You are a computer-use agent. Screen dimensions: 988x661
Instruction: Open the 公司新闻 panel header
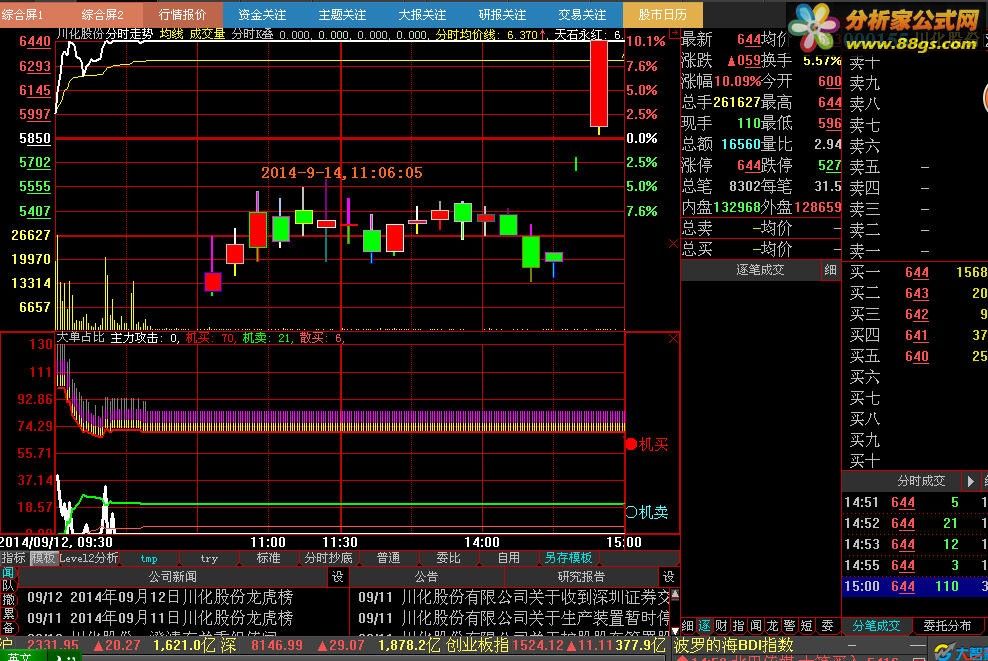173,577
